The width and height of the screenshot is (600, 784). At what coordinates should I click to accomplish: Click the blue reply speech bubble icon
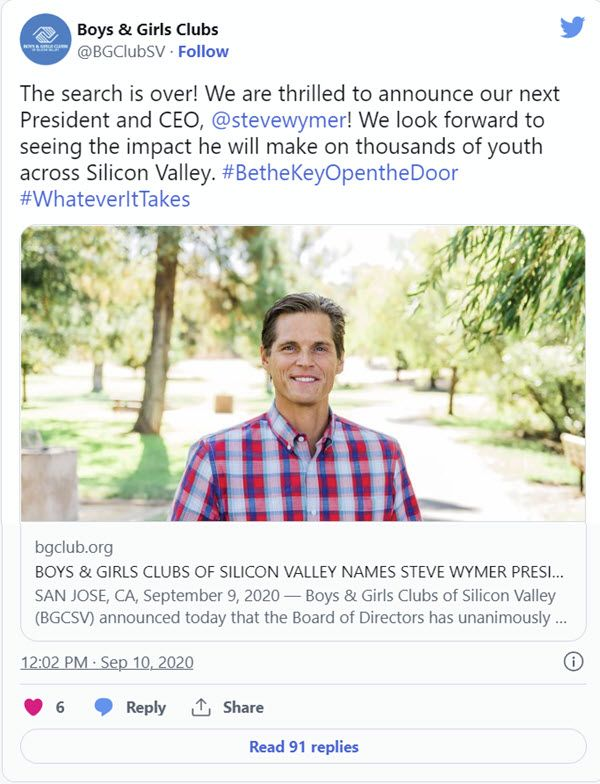tap(104, 707)
